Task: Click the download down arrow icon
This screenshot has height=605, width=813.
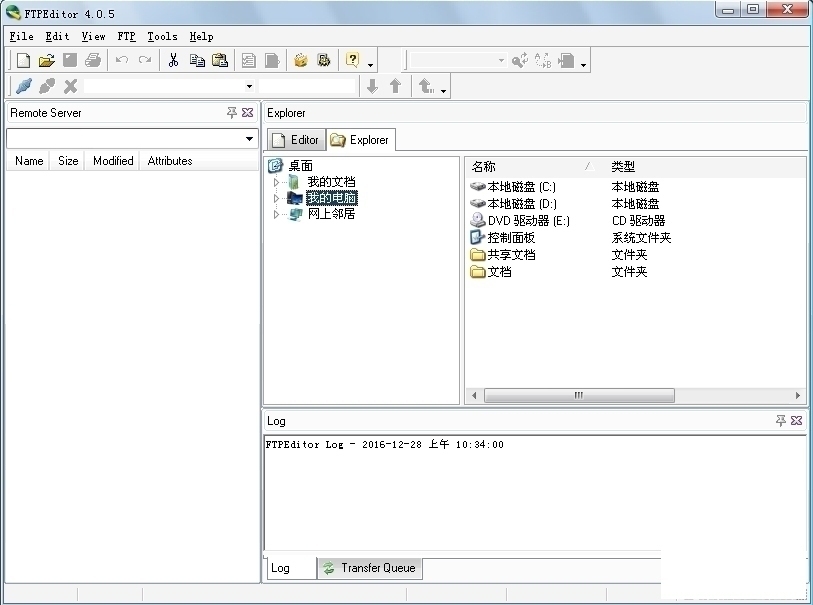Action: (372, 86)
